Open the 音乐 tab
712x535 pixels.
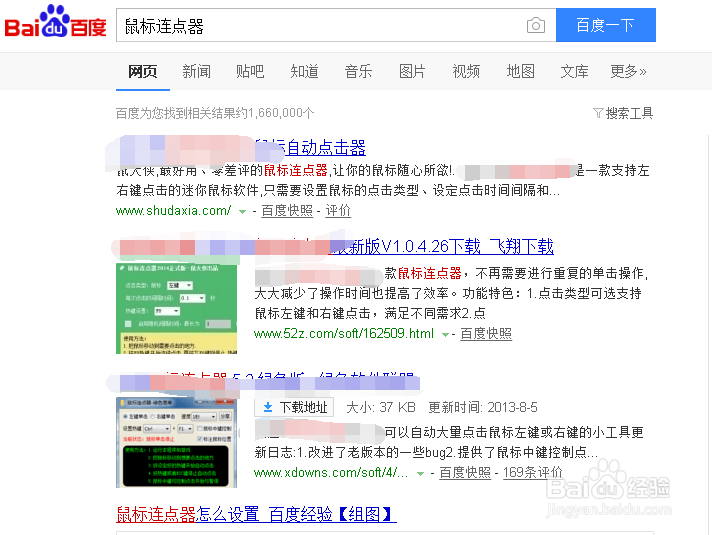(358, 71)
